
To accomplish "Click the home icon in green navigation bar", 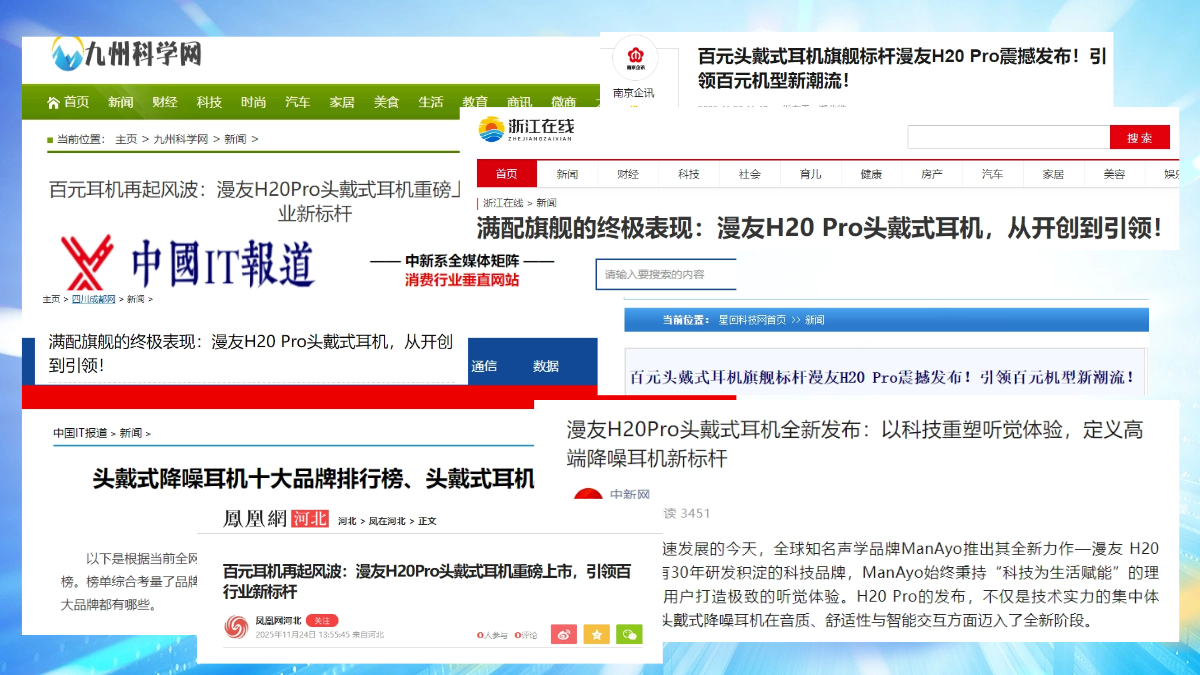I will [53, 103].
